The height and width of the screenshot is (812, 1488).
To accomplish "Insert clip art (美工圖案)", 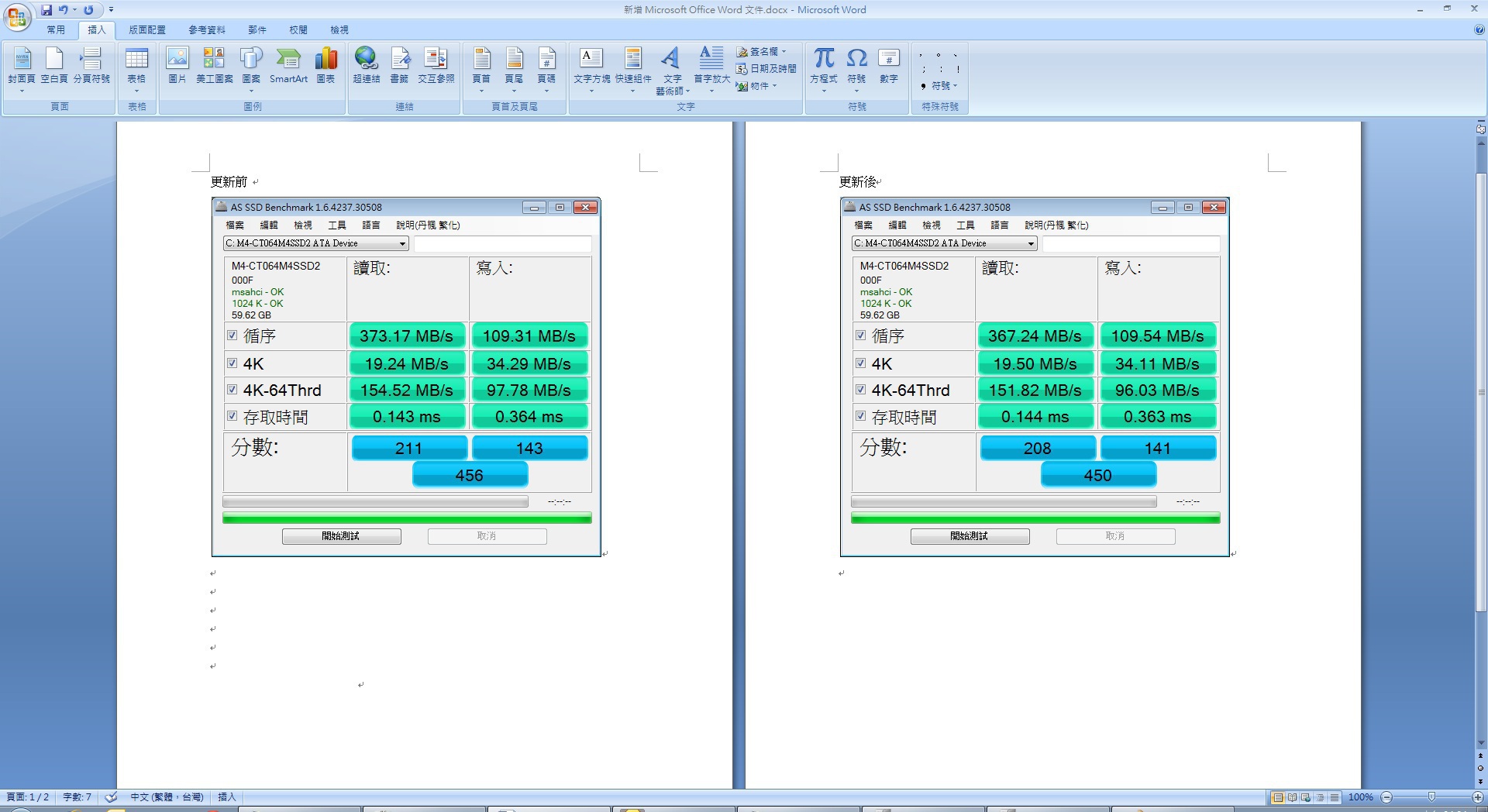I will (x=214, y=66).
